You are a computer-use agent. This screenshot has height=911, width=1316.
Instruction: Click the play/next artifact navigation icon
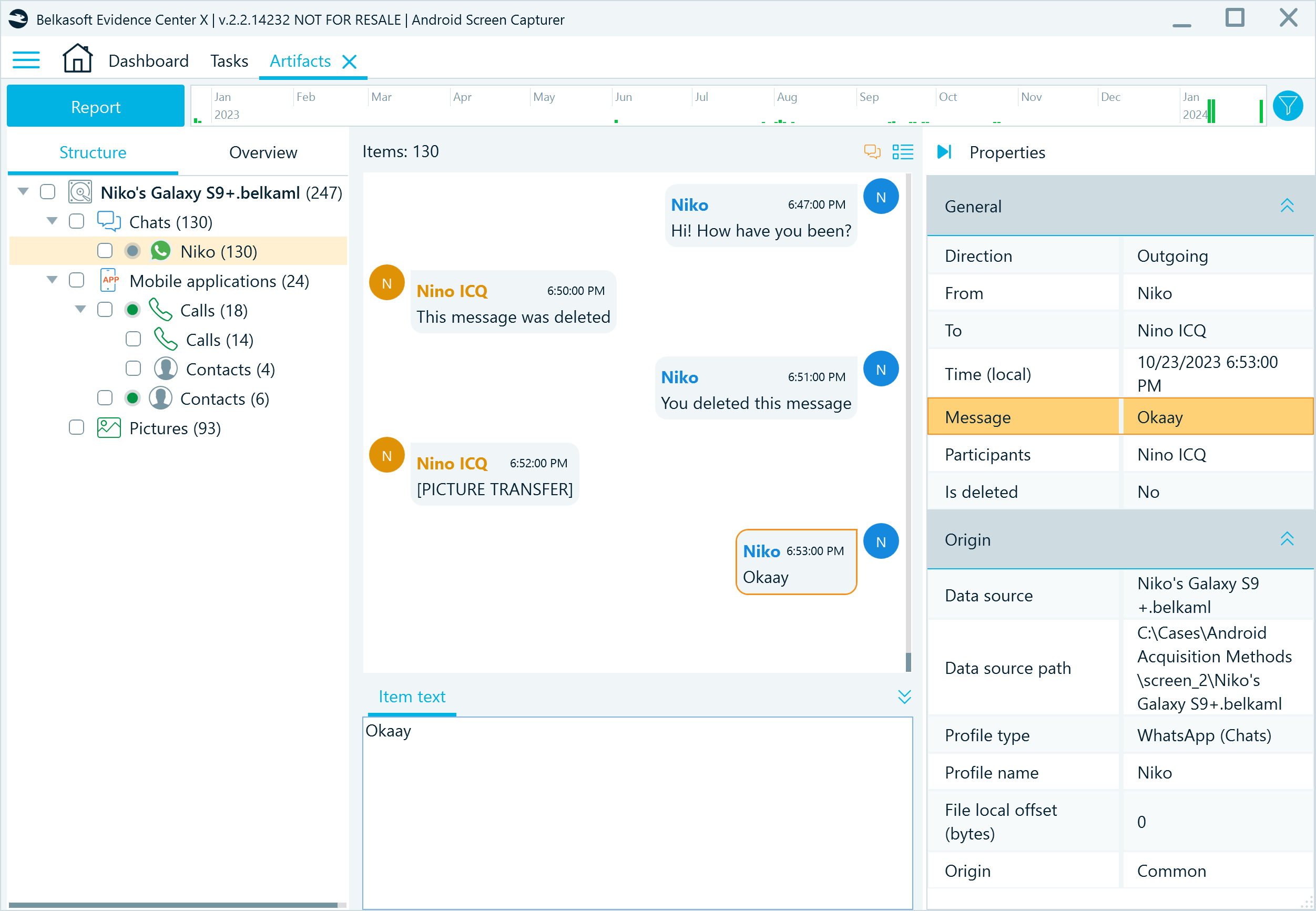[x=944, y=152]
